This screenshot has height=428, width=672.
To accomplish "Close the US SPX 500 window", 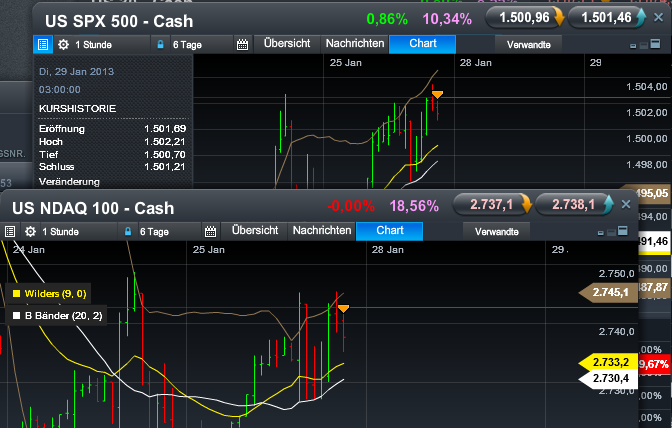I will pyautogui.click(x=659, y=18).
